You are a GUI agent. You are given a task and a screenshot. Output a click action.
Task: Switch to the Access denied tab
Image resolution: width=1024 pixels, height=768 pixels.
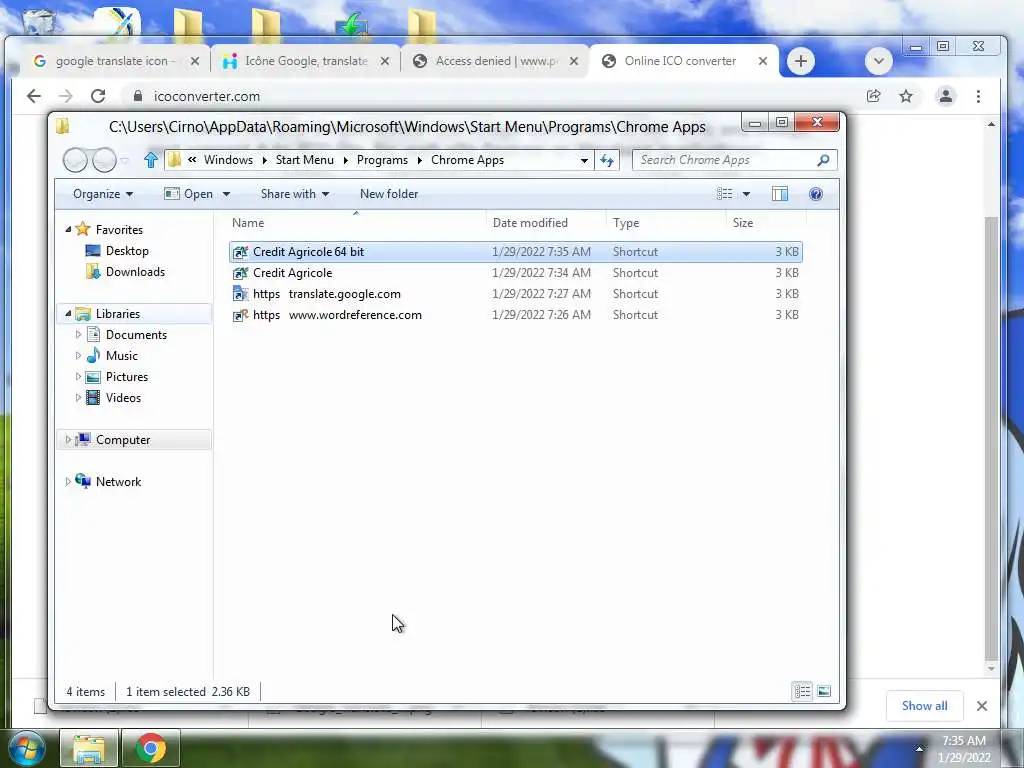[495, 61]
